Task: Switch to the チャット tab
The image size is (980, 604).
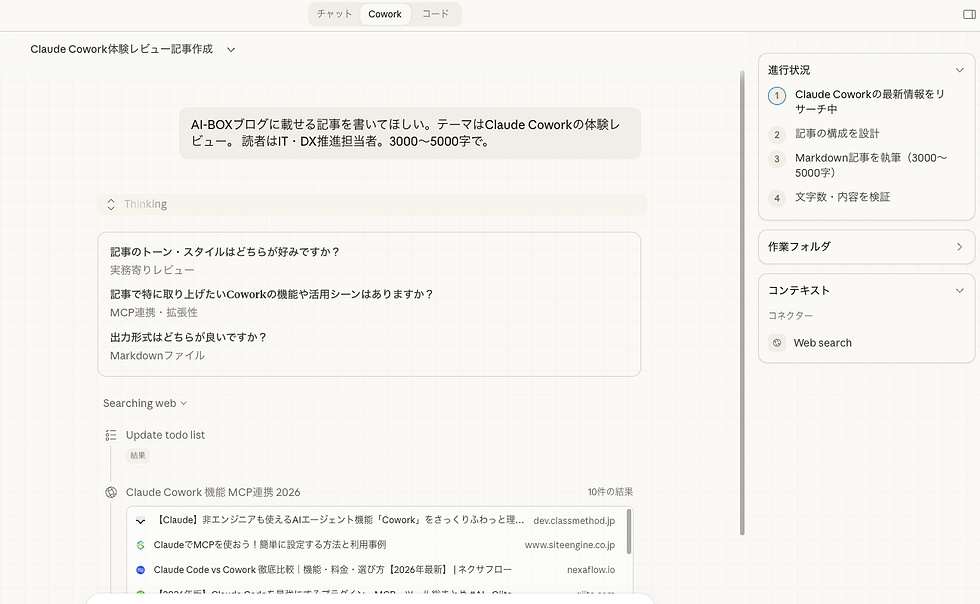Action: pos(334,14)
